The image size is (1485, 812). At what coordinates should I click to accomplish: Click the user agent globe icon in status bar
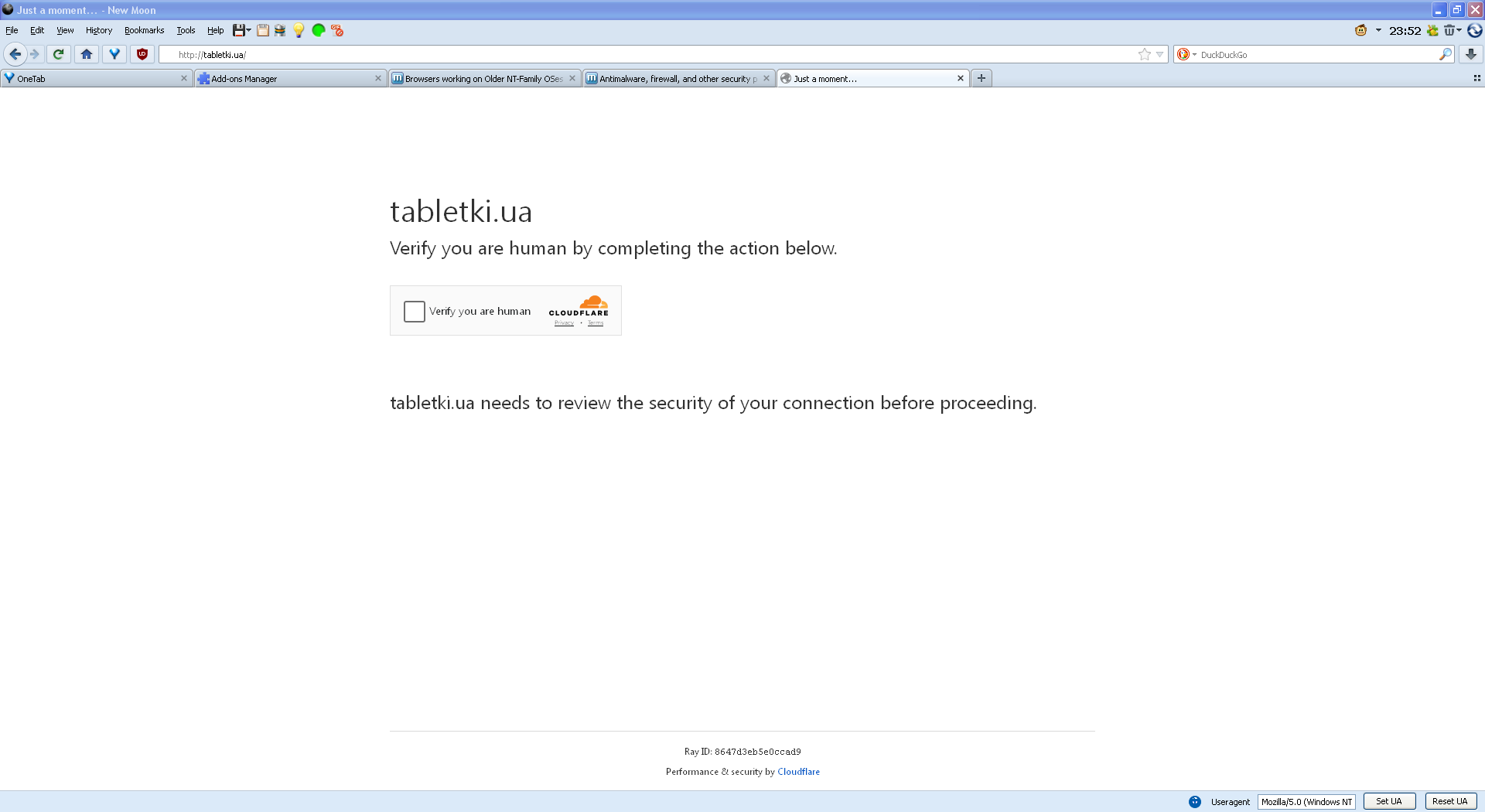pos(1195,802)
